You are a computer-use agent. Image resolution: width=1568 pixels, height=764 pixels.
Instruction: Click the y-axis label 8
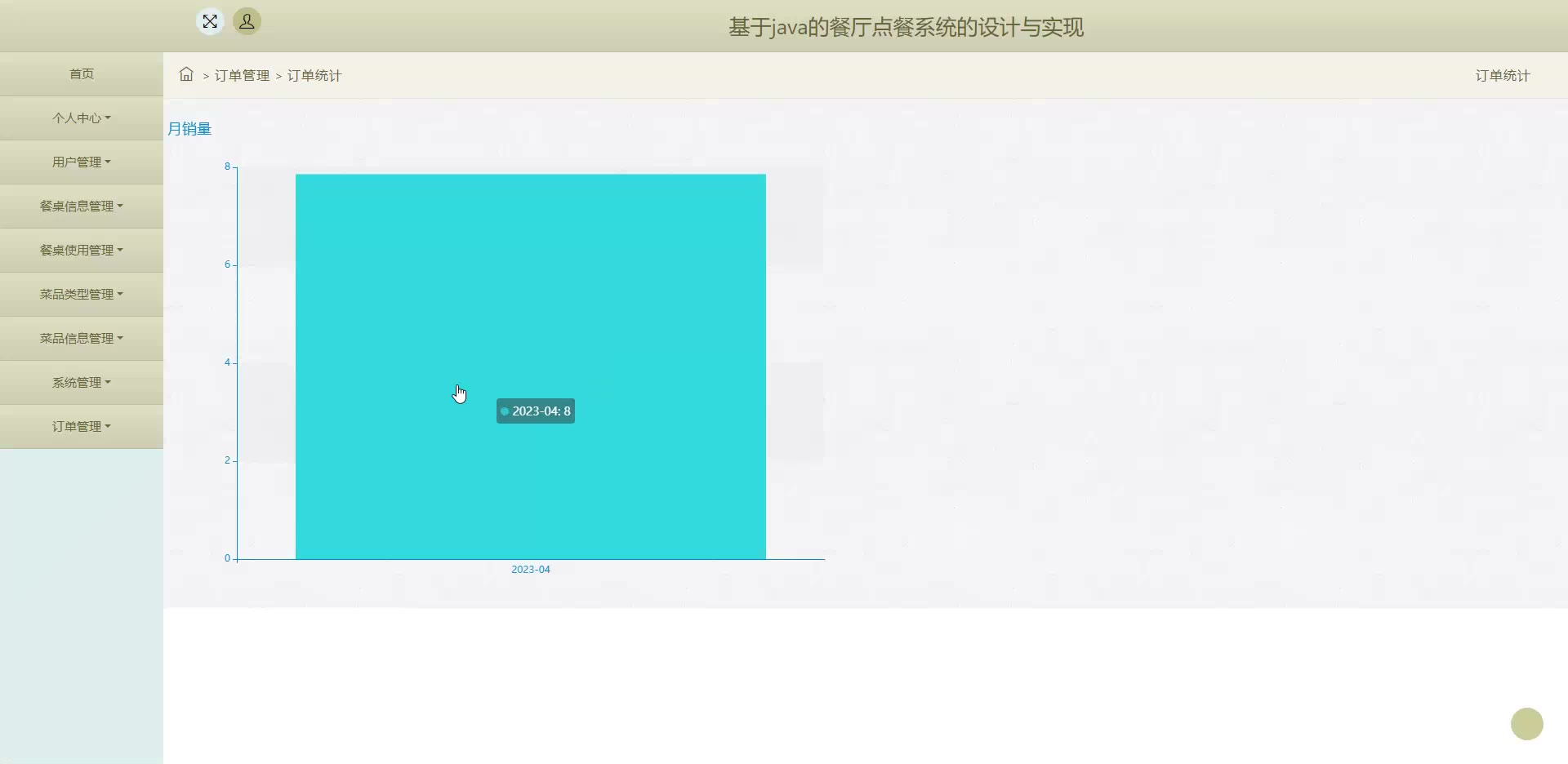tap(228, 167)
